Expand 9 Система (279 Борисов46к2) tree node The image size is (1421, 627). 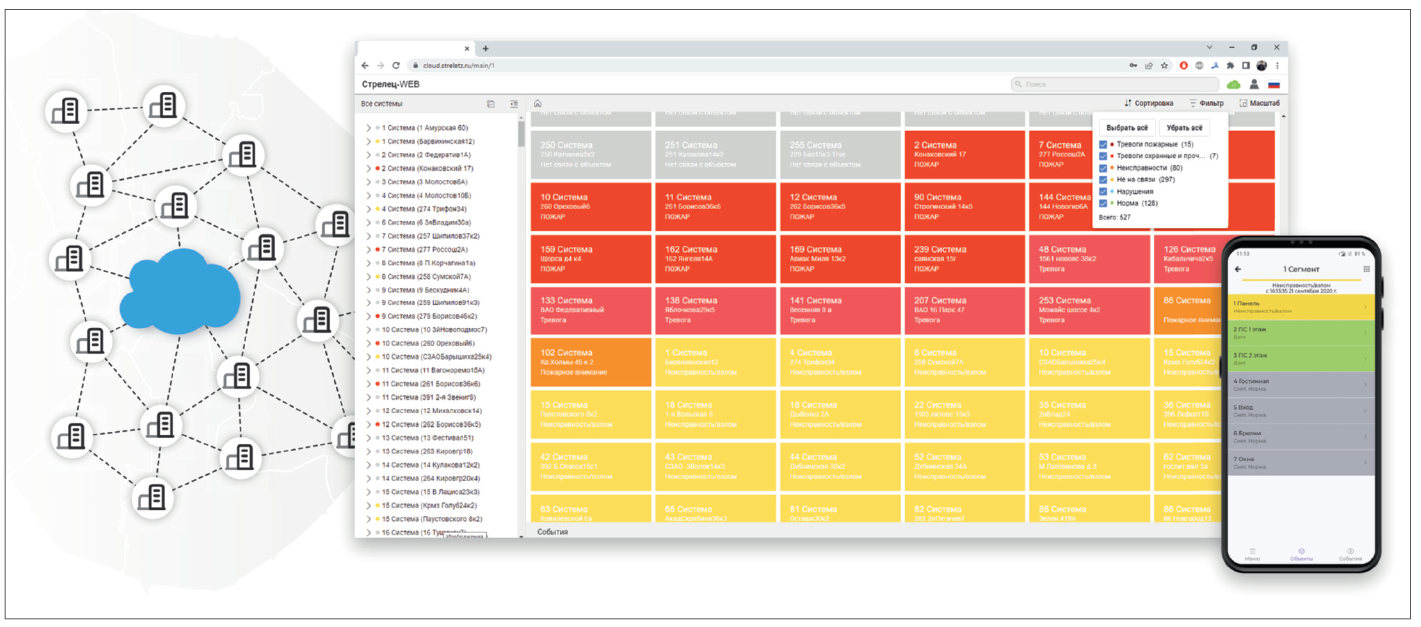click(x=368, y=316)
